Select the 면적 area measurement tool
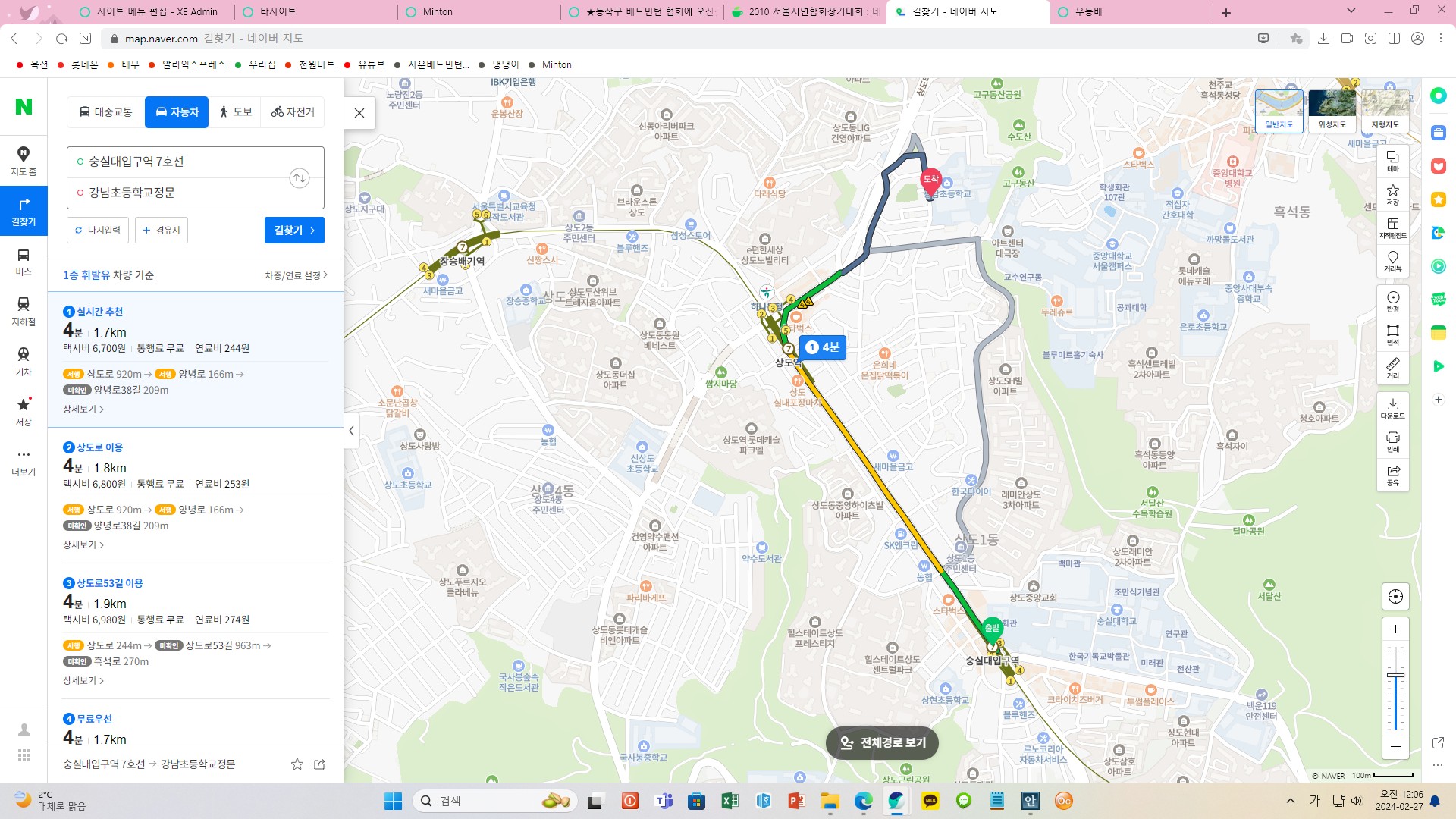This screenshot has width=1456, height=819. [1392, 334]
